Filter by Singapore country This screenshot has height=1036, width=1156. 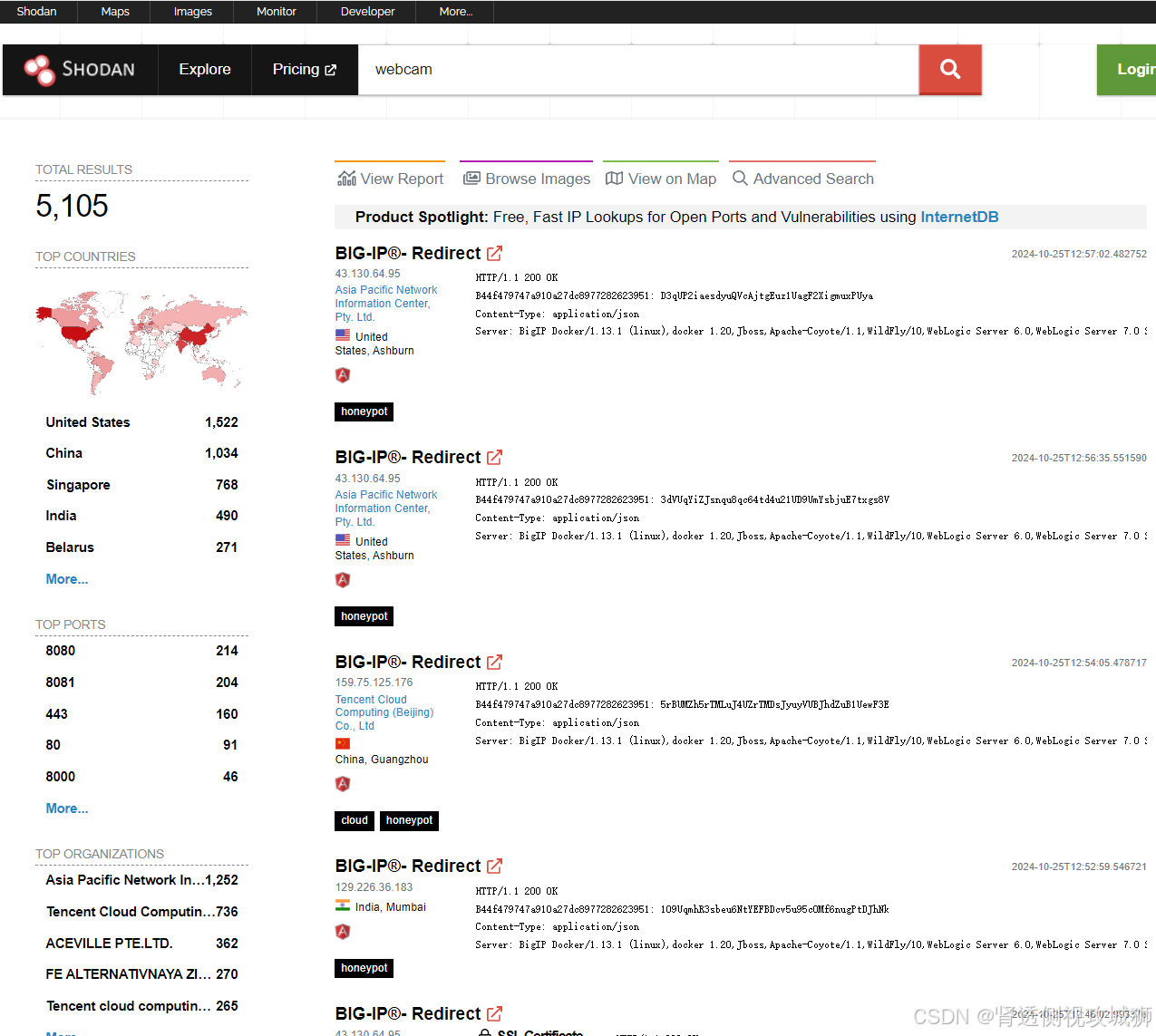click(x=141, y=485)
